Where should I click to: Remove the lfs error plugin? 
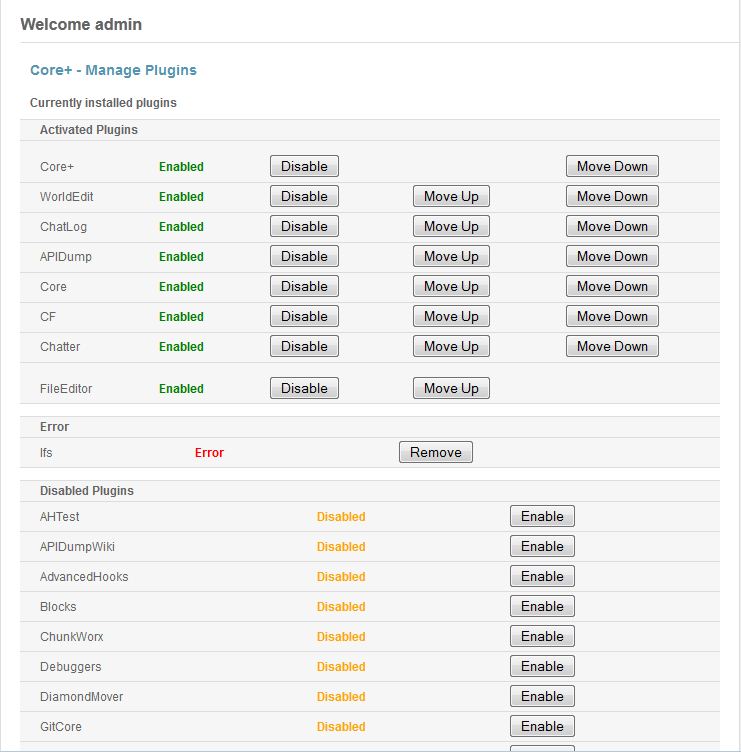point(435,452)
